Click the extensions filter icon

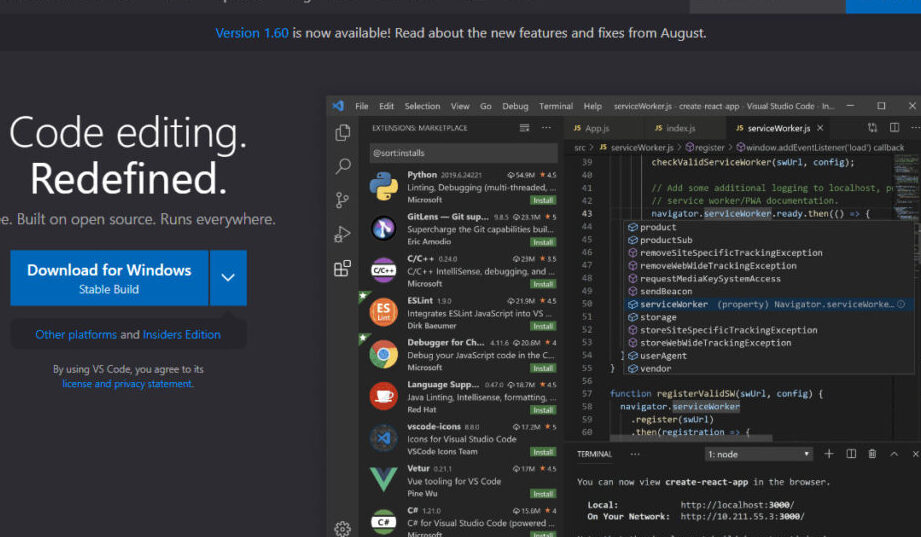(x=525, y=128)
